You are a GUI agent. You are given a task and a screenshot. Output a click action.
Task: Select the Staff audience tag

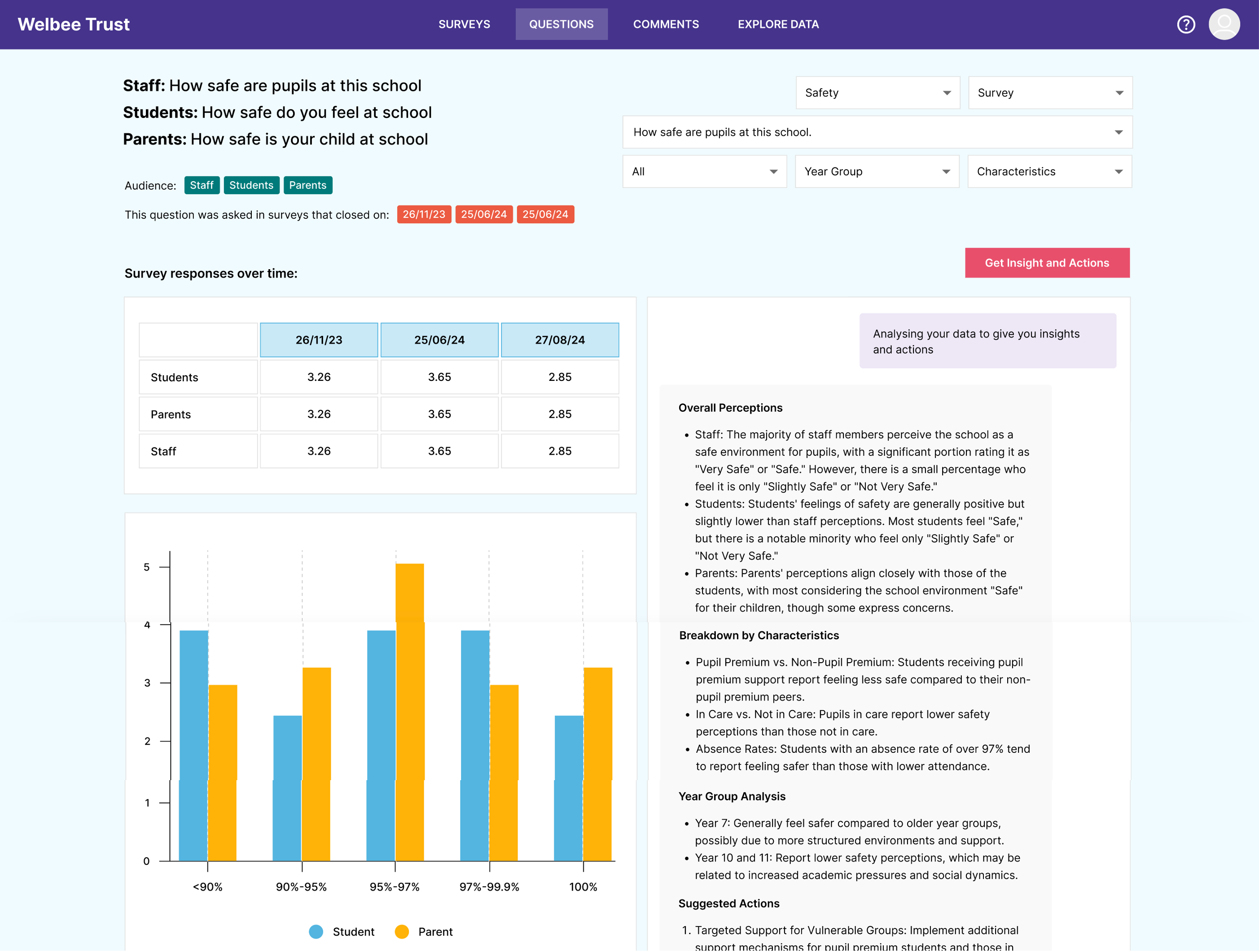(202, 185)
